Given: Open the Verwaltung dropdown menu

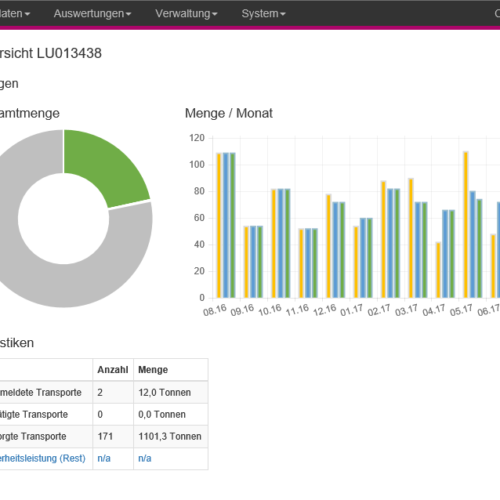Looking at the screenshot, I should 186,14.
